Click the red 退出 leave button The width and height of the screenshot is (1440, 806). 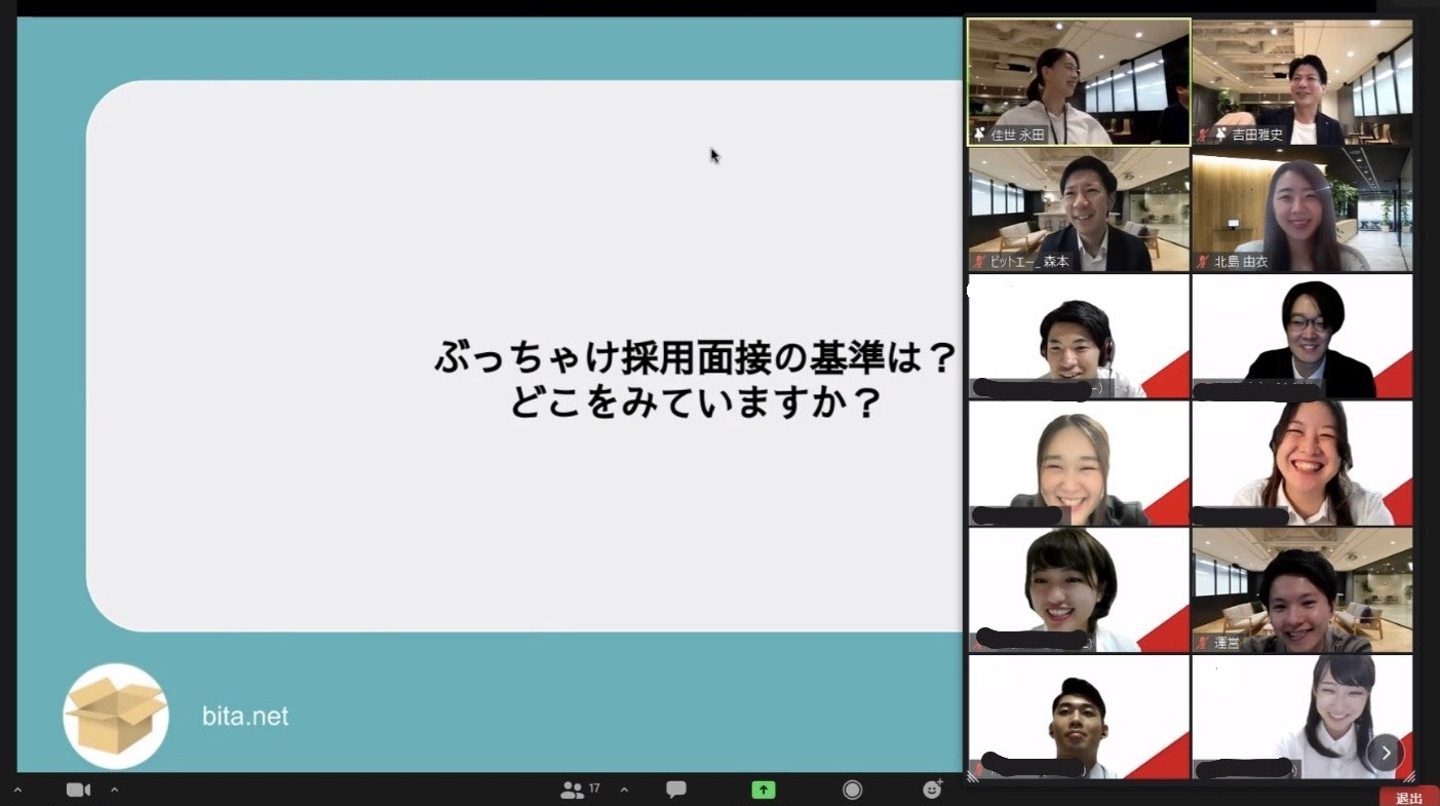[1409, 797]
